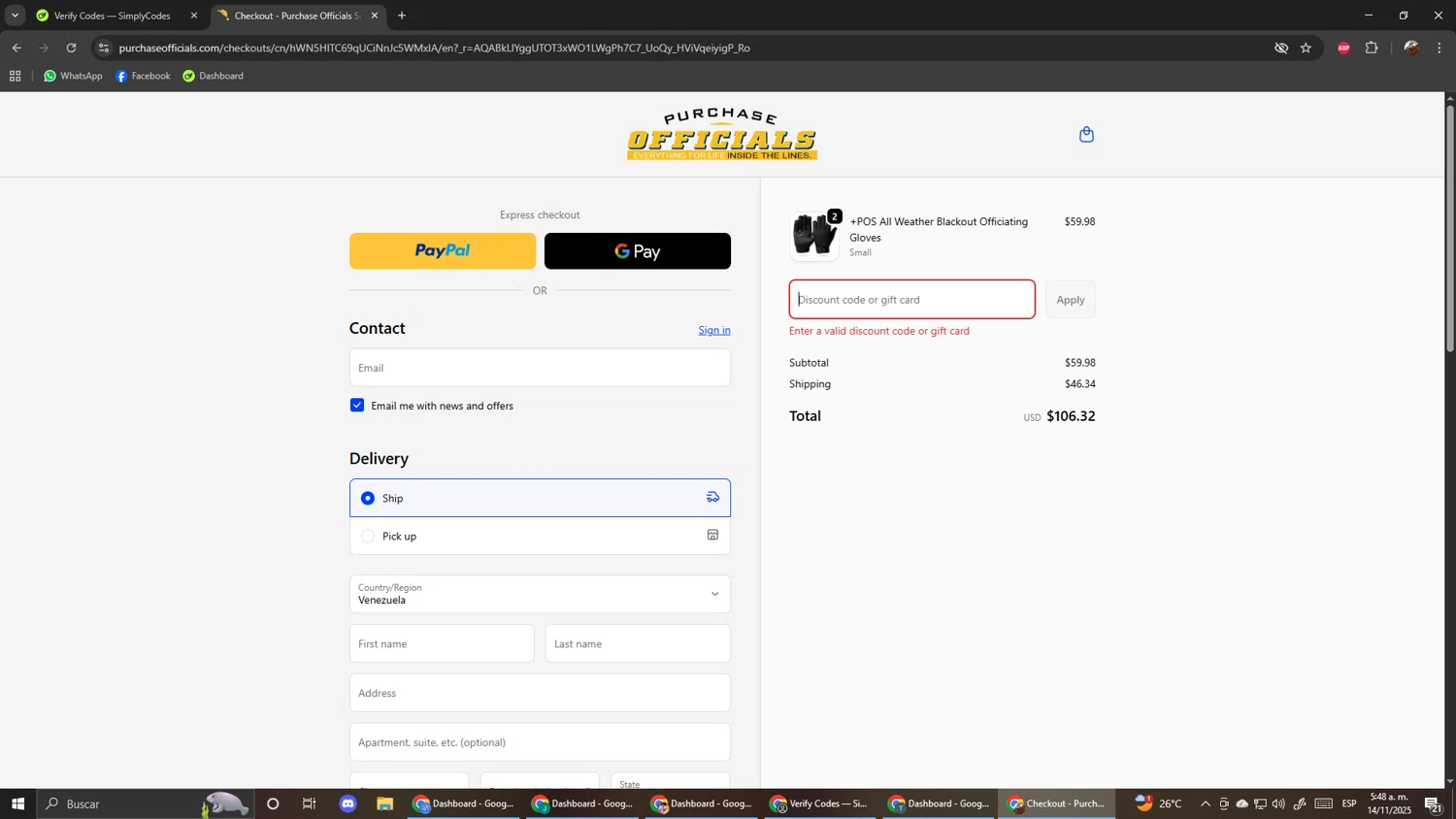Image resolution: width=1456 pixels, height=819 pixels.
Task: Open the clock showing 5:48 a. m.
Action: coord(1389,803)
